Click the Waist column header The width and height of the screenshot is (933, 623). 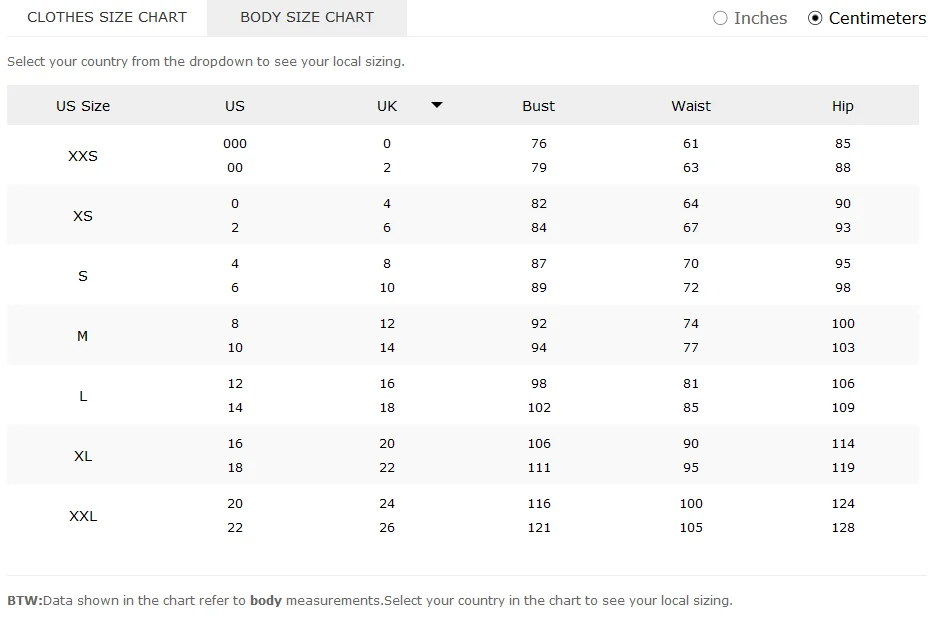pos(691,106)
